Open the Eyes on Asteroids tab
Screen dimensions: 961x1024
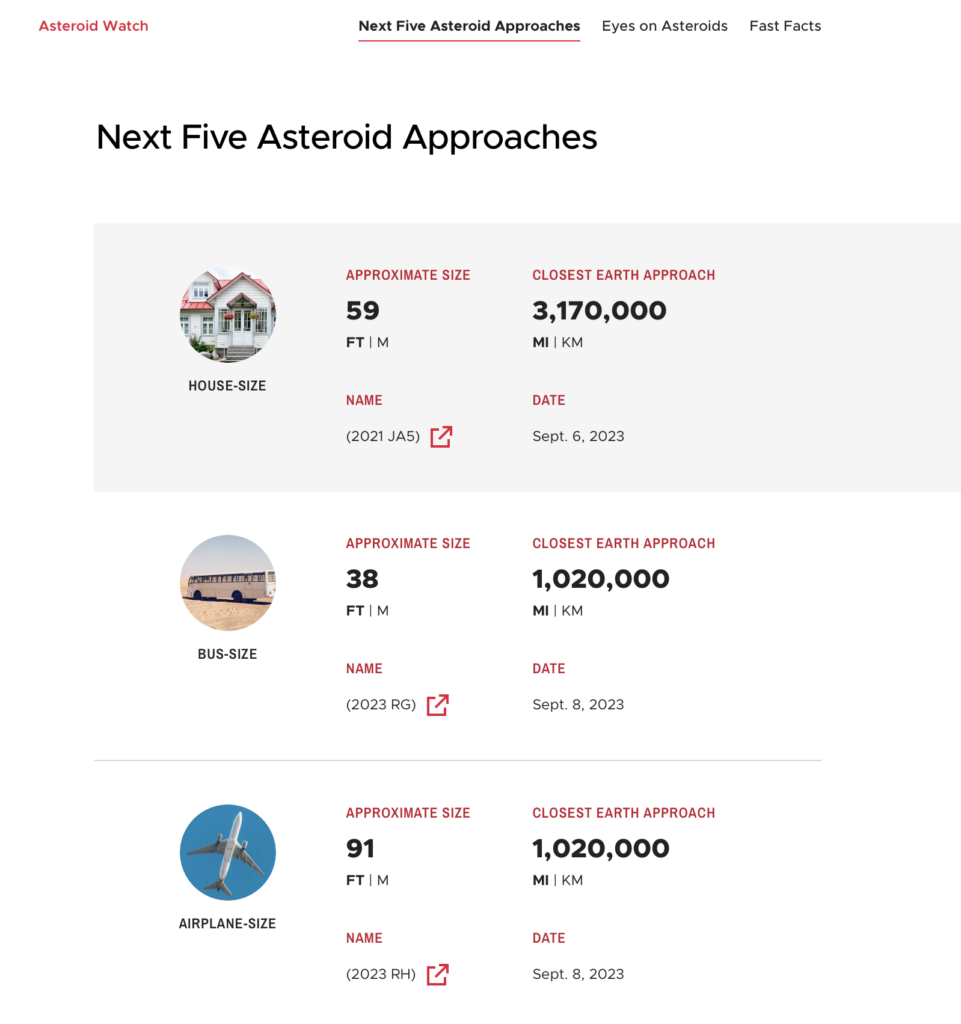(x=664, y=26)
